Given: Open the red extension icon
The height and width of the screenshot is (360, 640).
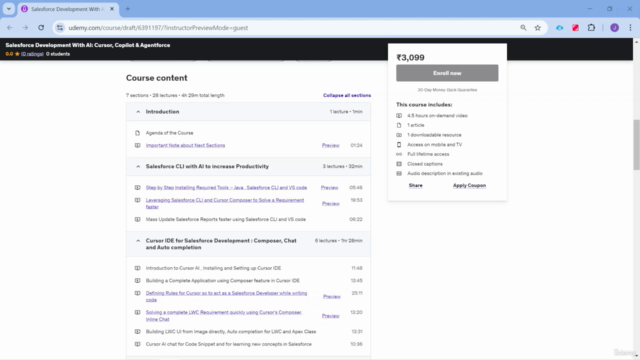Looking at the screenshot, I should (x=576, y=28).
